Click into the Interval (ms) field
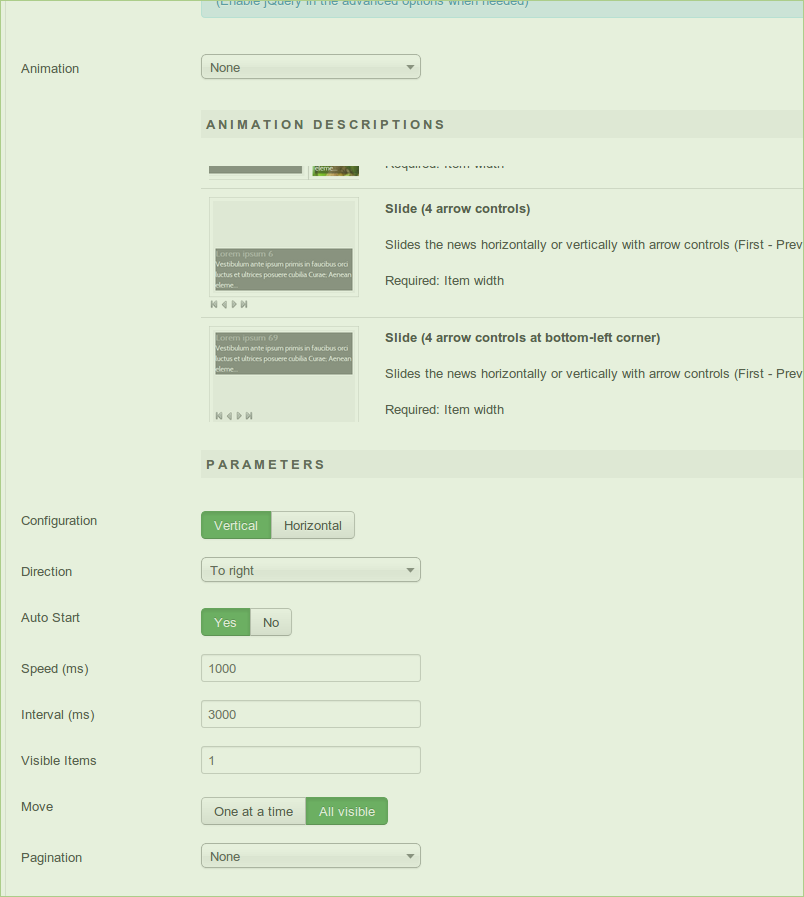804x897 pixels. pos(310,715)
